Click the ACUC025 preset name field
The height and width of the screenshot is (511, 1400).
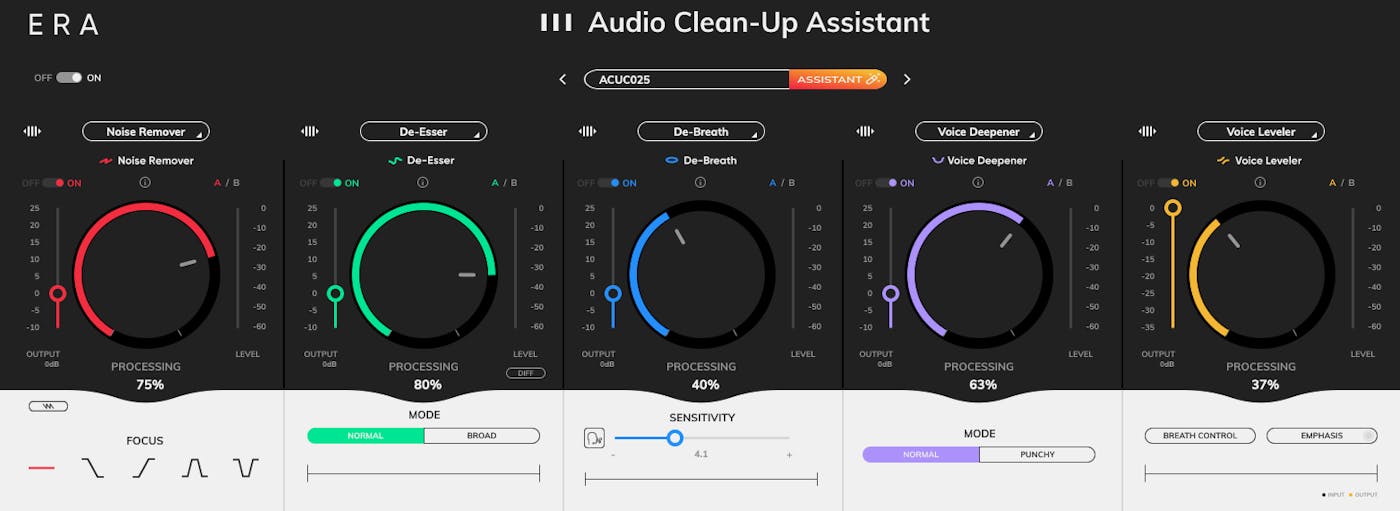(x=687, y=79)
